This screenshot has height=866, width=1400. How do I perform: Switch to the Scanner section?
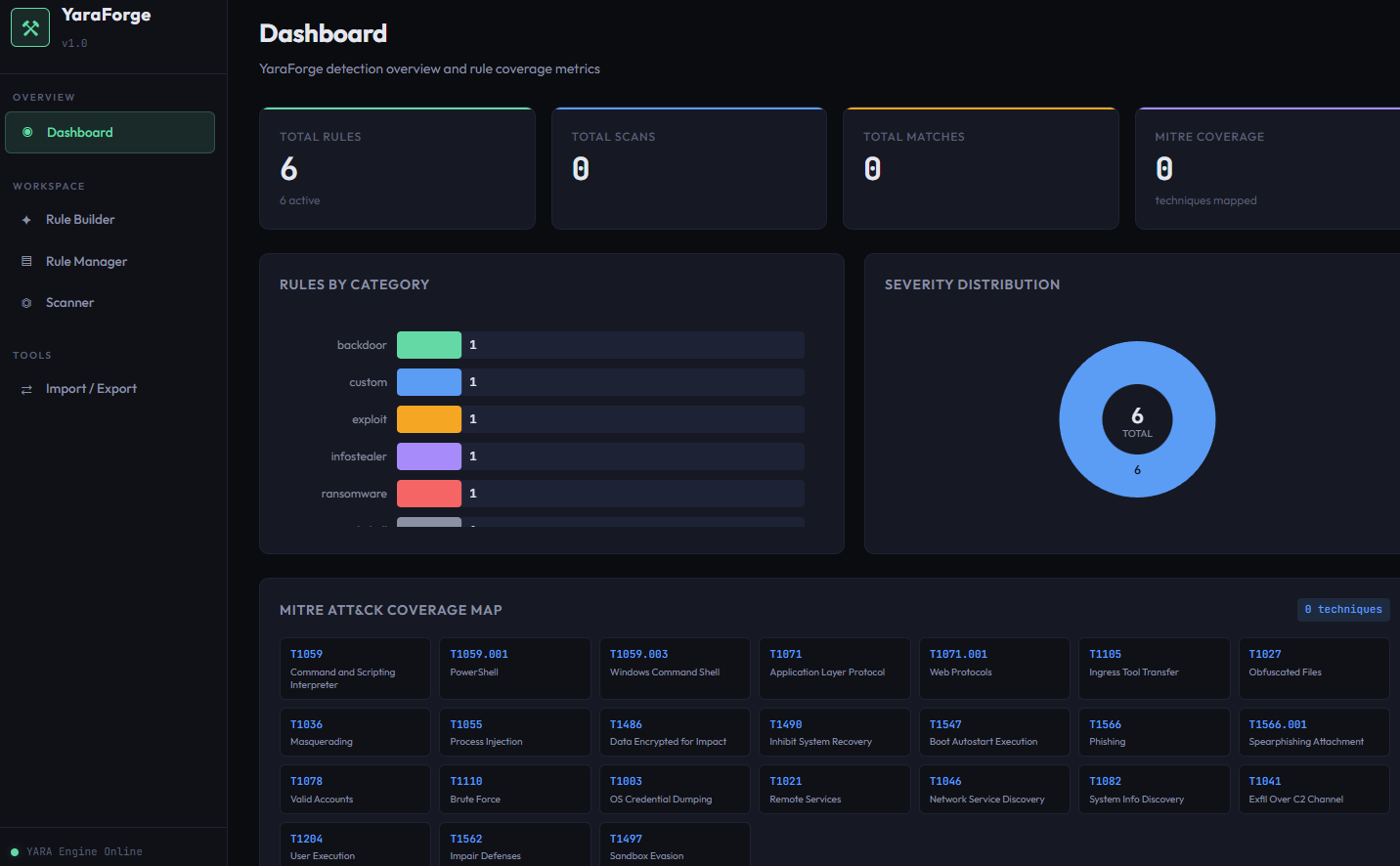(69, 302)
